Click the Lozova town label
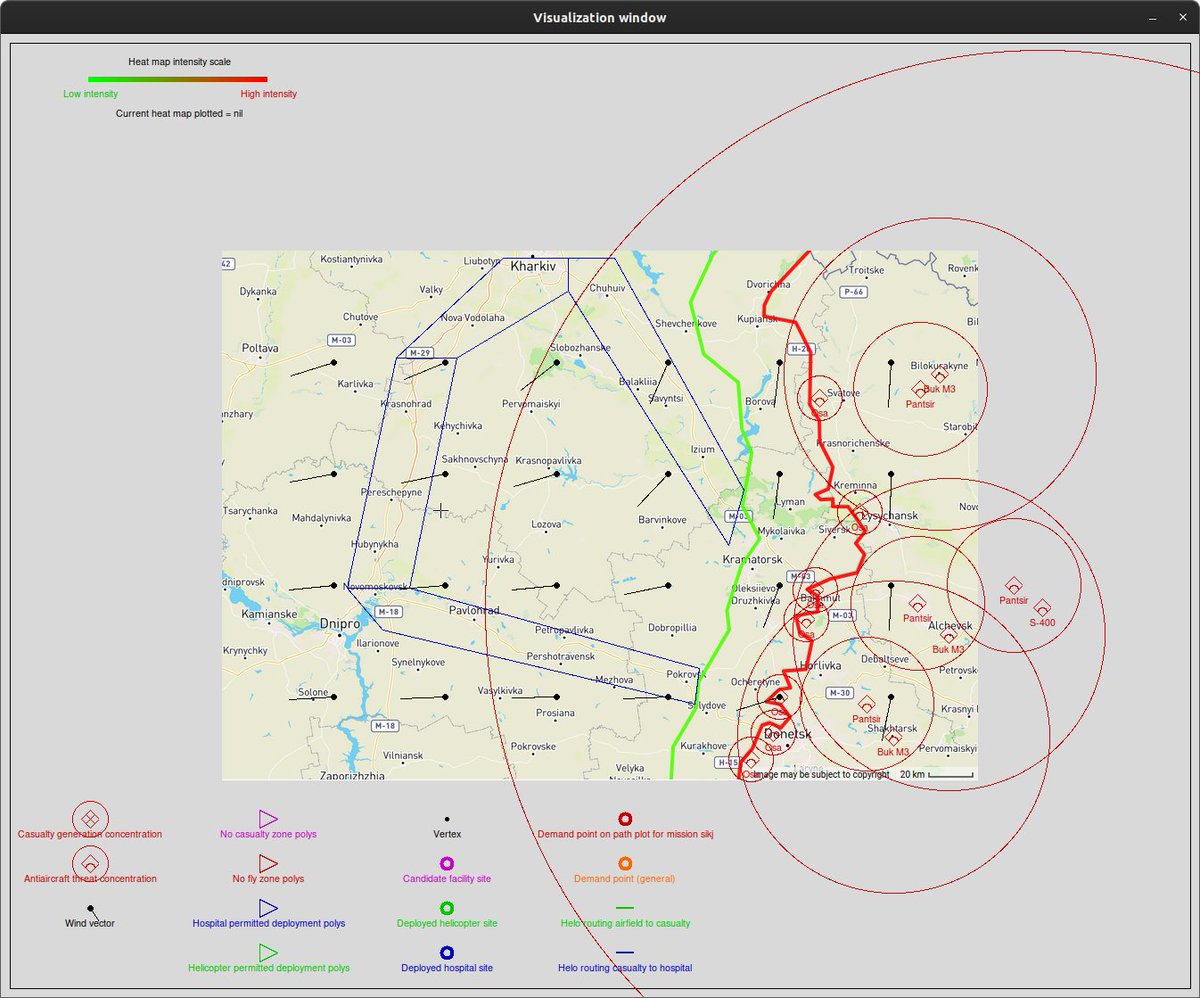The image size is (1200, 998). click(x=546, y=524)
